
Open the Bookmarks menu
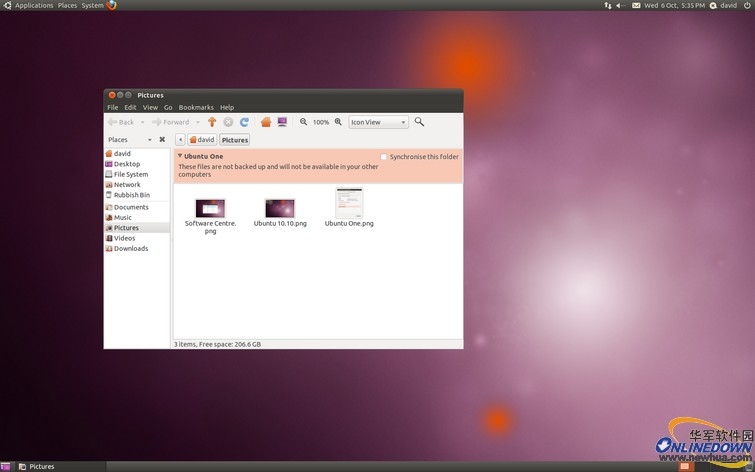[196, 107]
